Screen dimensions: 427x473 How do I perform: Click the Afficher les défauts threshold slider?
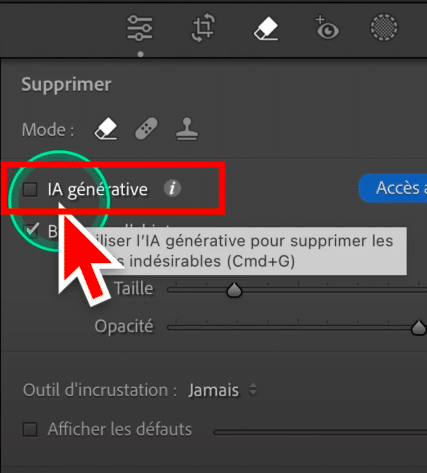pyautogui.click(x=320, y=432)
